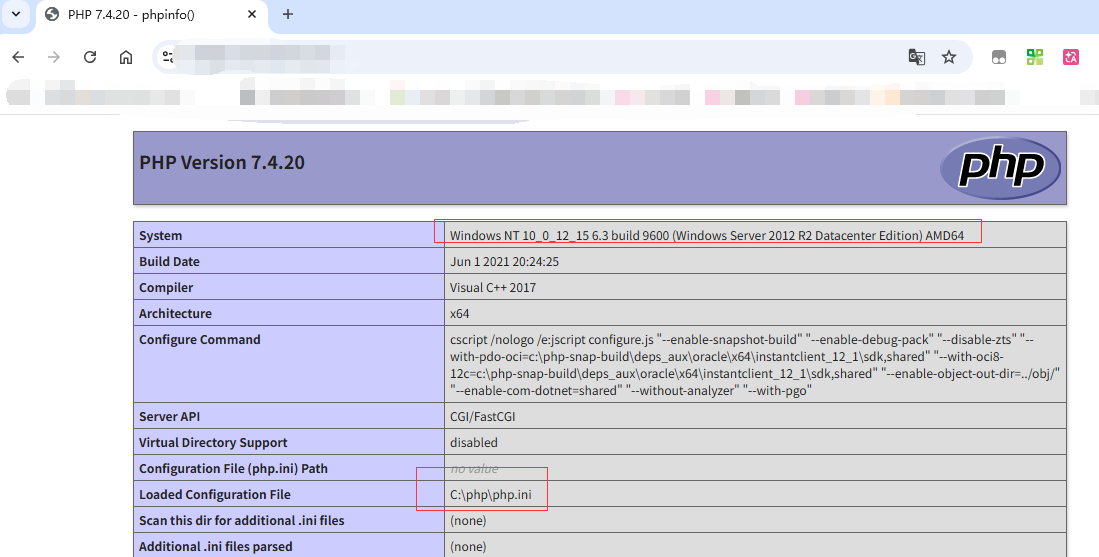The image size is (1099, 557).
Task: Close the PHP 7.4.20 phpinfo tab
Action: coord(250,14)
